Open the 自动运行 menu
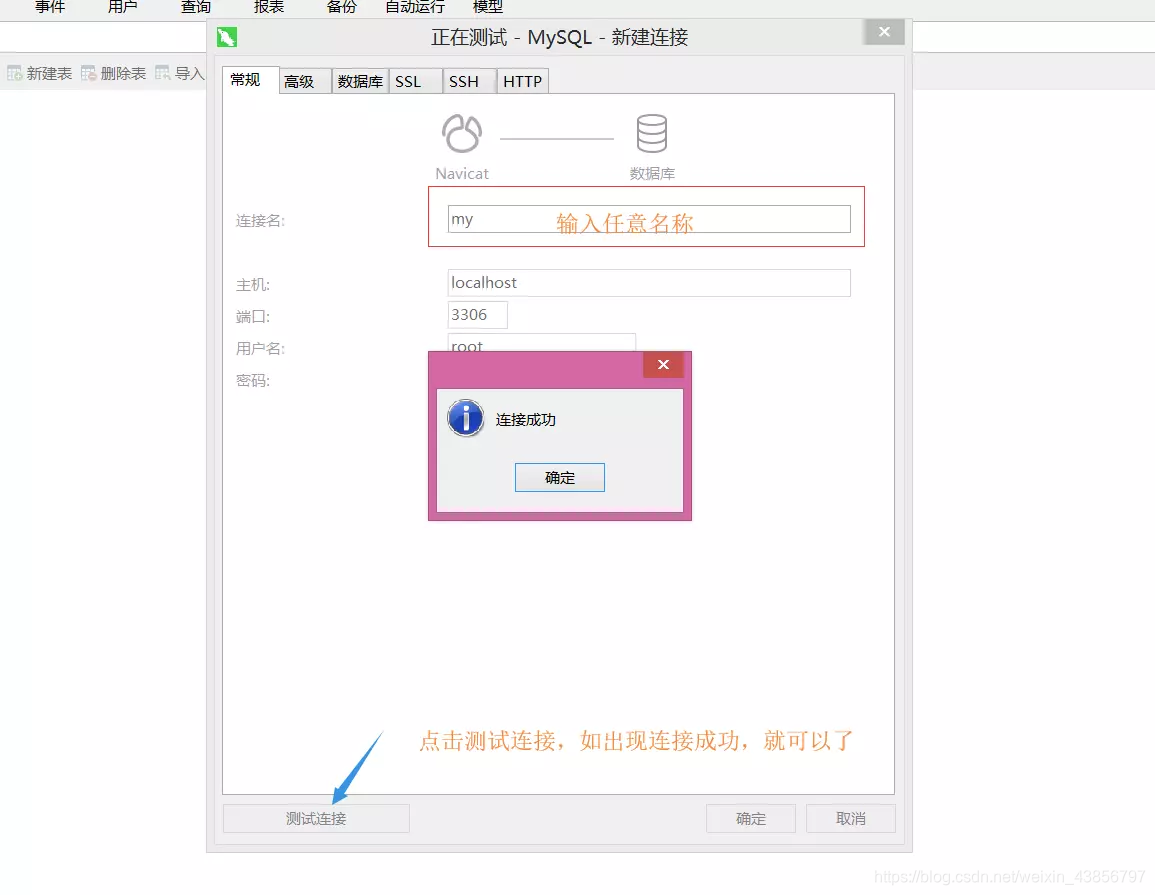 point(414,7)
